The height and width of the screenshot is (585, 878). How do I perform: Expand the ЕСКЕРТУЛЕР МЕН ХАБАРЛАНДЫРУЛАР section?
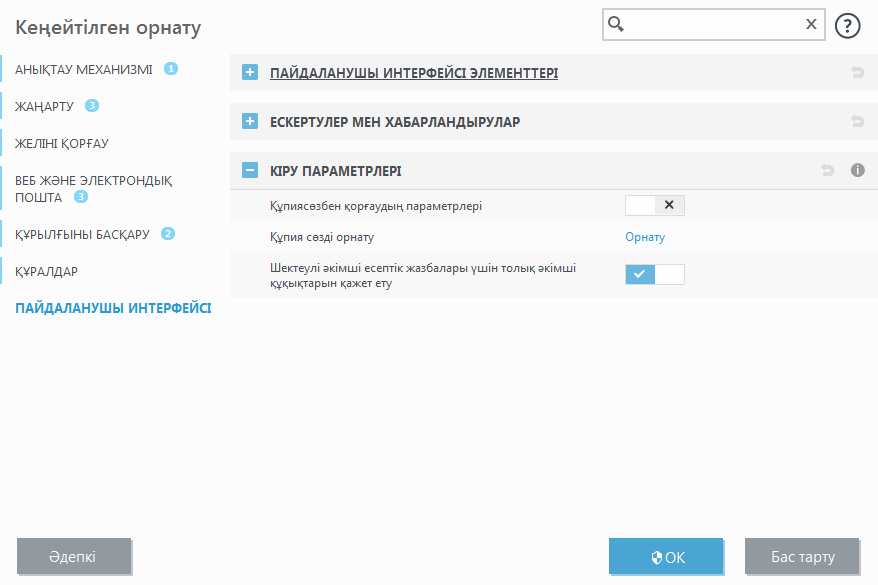[x=249, y=121]
